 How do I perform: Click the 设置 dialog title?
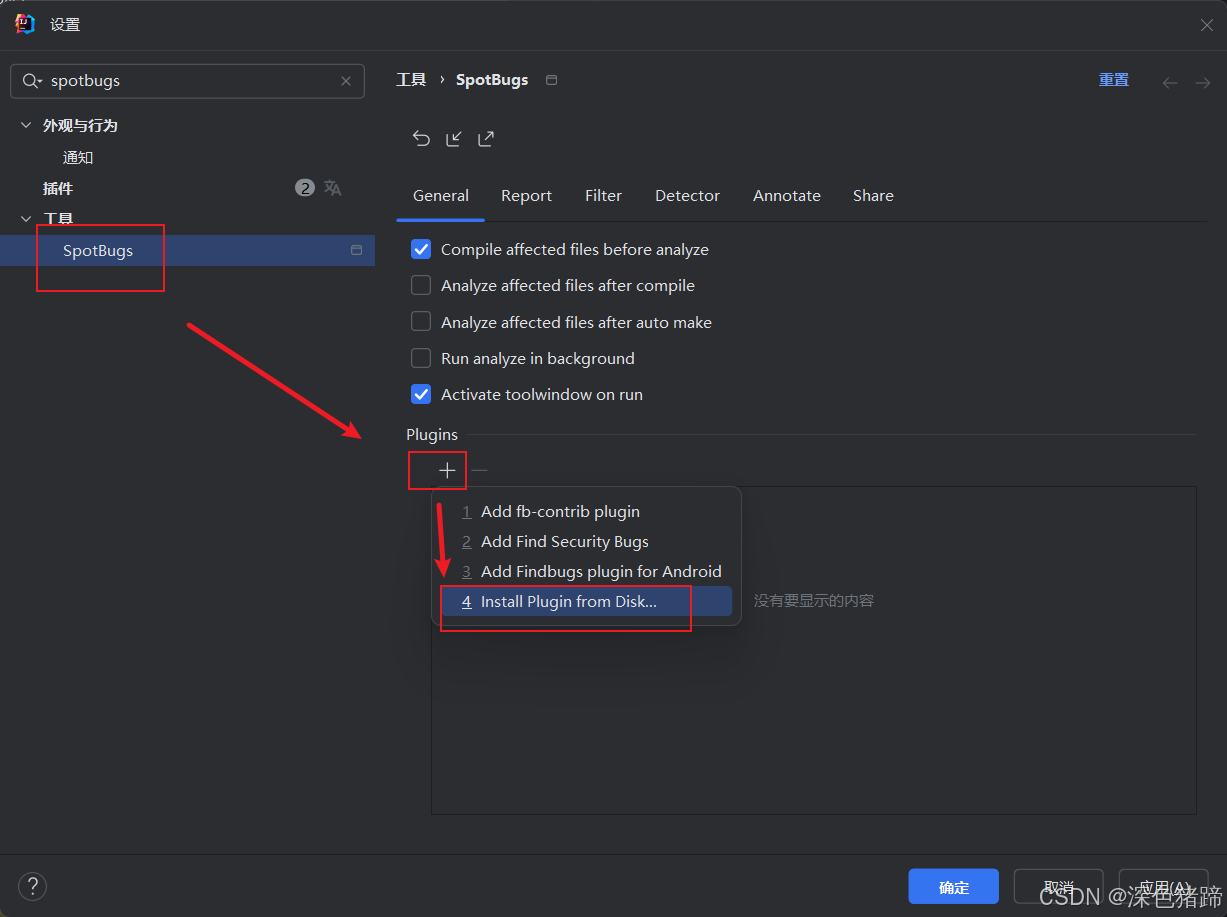tap(65, 25)
